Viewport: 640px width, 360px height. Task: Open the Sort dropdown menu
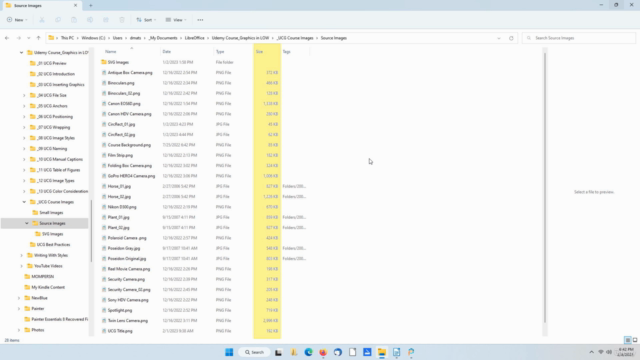tap(146, 20)
